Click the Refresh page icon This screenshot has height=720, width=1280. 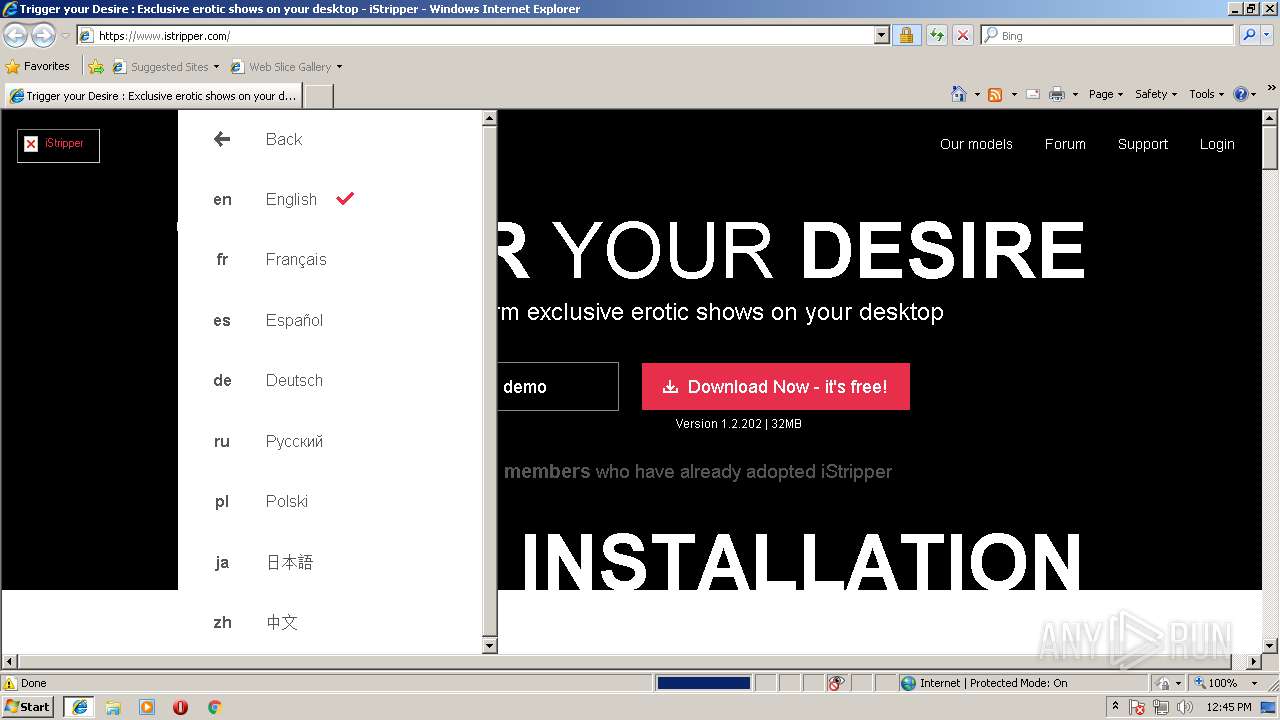[936, 35]
